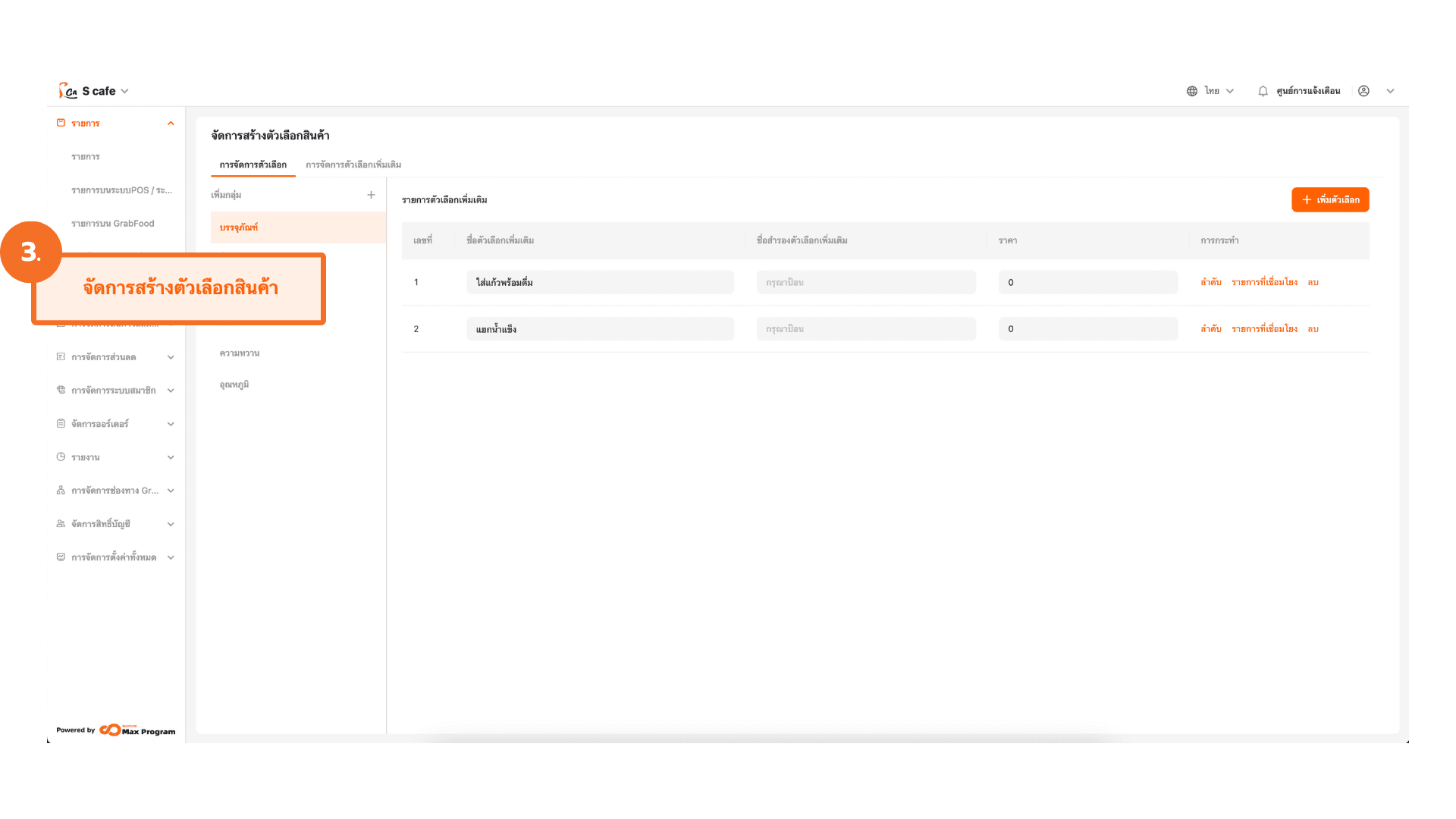Click the notification bell icon
The width and height of the screenshot is (1456, 819).
[1263, 91]
